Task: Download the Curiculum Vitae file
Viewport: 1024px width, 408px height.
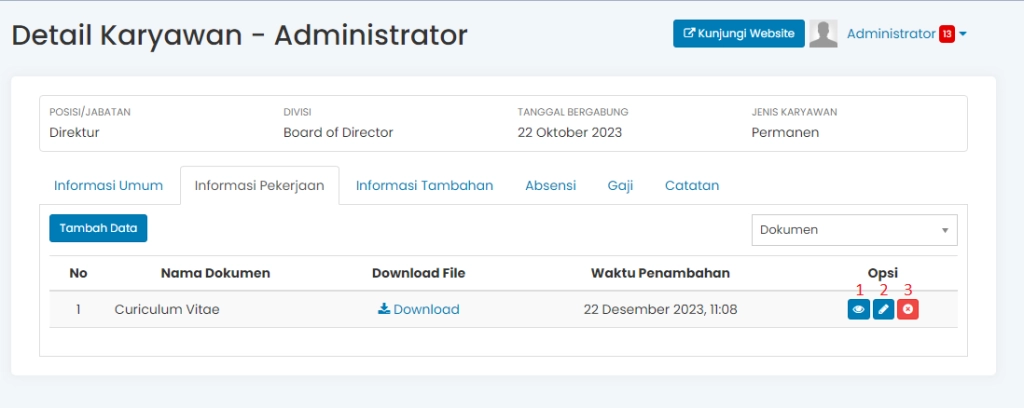Action: [418, 310]
